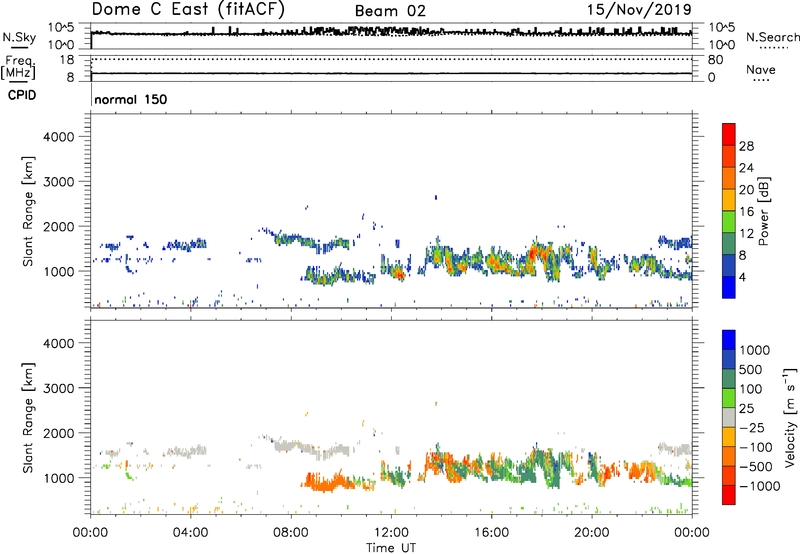Viewport: 800px width, 554px height.
Task: Click the 'normal 150' CPID text
Action: [x=131, y=99]
